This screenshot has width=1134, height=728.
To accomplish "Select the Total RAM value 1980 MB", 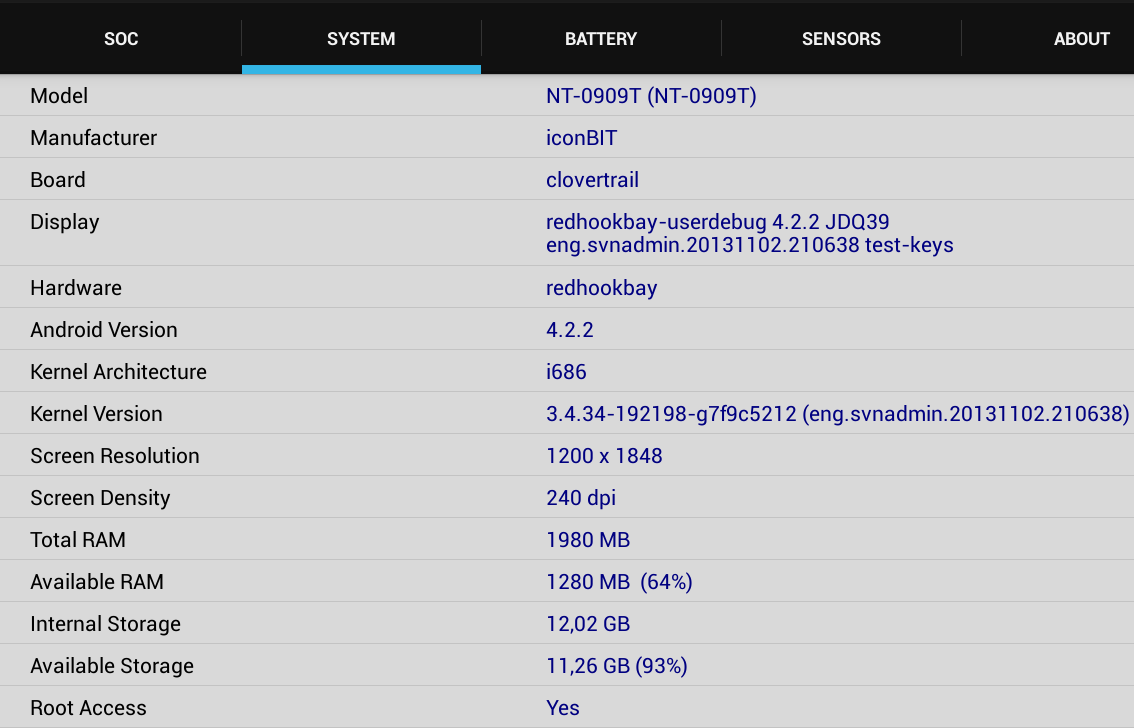I will tap(588, 540).
